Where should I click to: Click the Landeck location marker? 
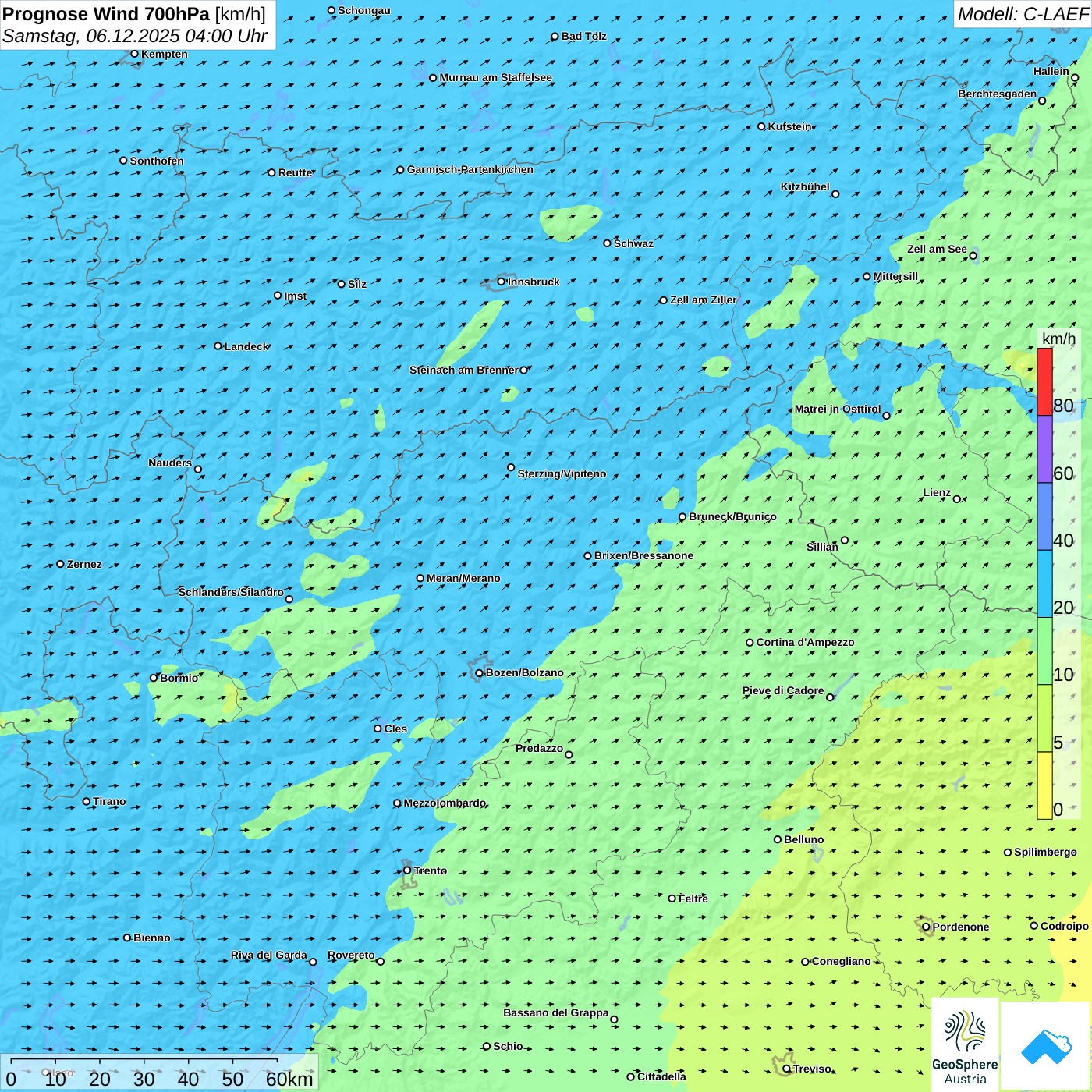click(218, 346)
